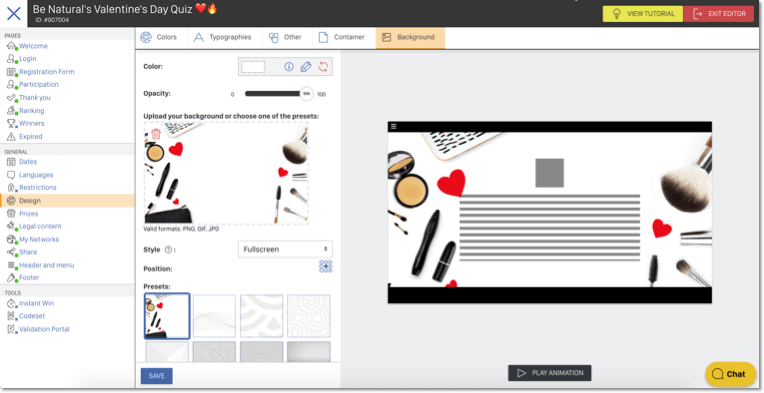764x393 pixels.
Task: Click the Position grid icon
Action: pos(325,266)
